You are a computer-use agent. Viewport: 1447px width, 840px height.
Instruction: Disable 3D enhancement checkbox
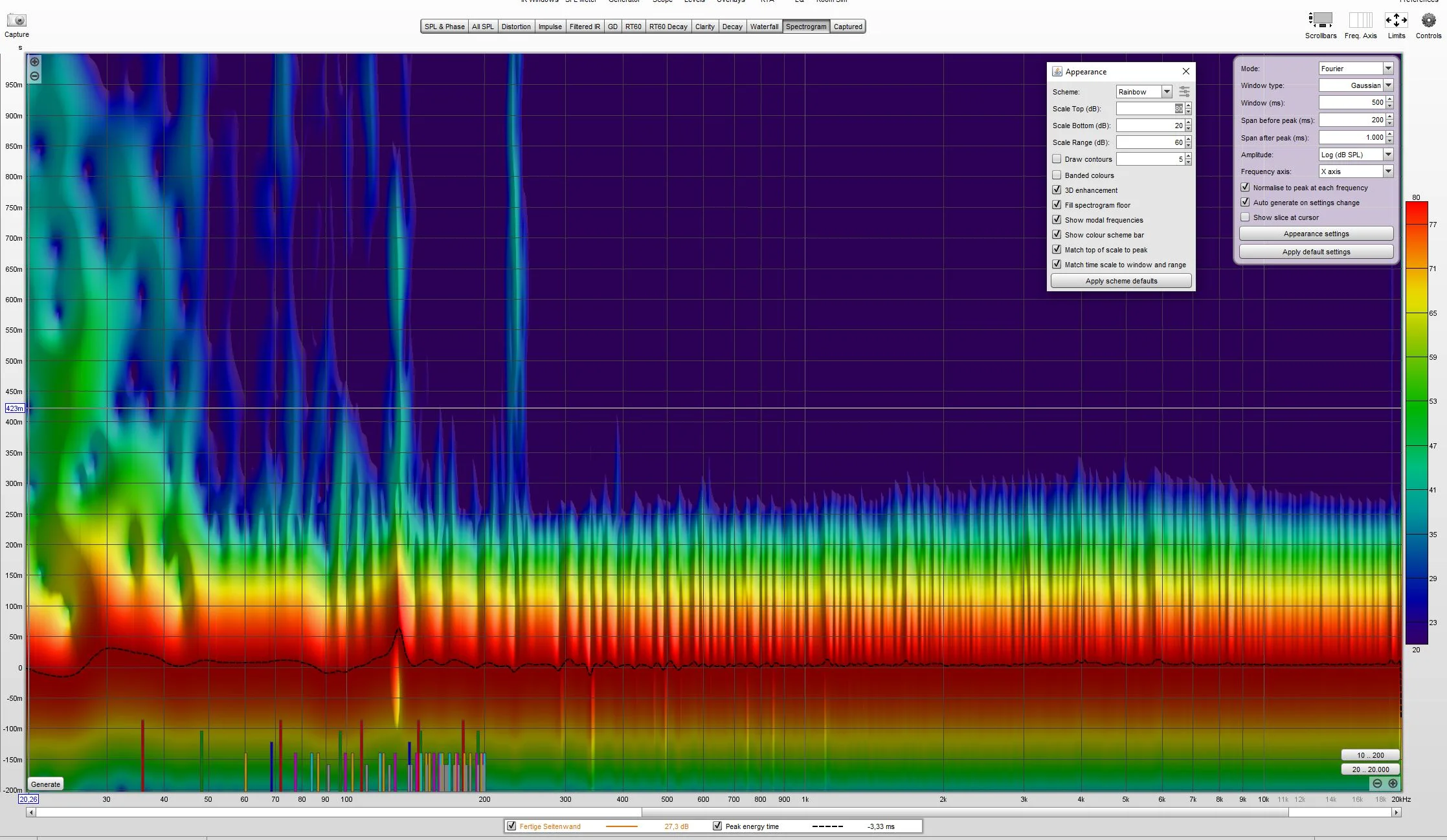[1057, 190]
